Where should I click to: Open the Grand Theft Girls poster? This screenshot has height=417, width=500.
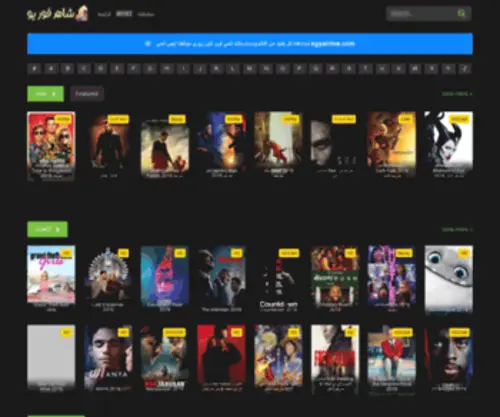coord(51,279)
